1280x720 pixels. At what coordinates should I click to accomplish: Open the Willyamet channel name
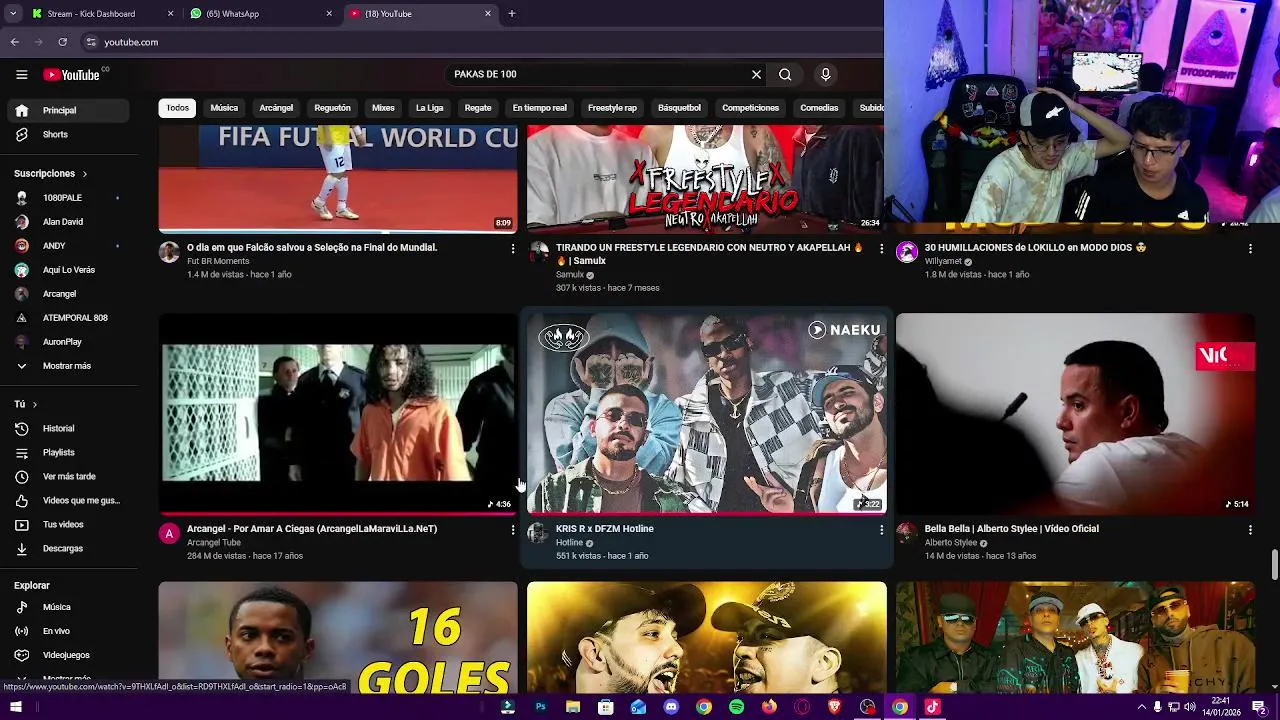pyautogui.click(x=943, y=261)
